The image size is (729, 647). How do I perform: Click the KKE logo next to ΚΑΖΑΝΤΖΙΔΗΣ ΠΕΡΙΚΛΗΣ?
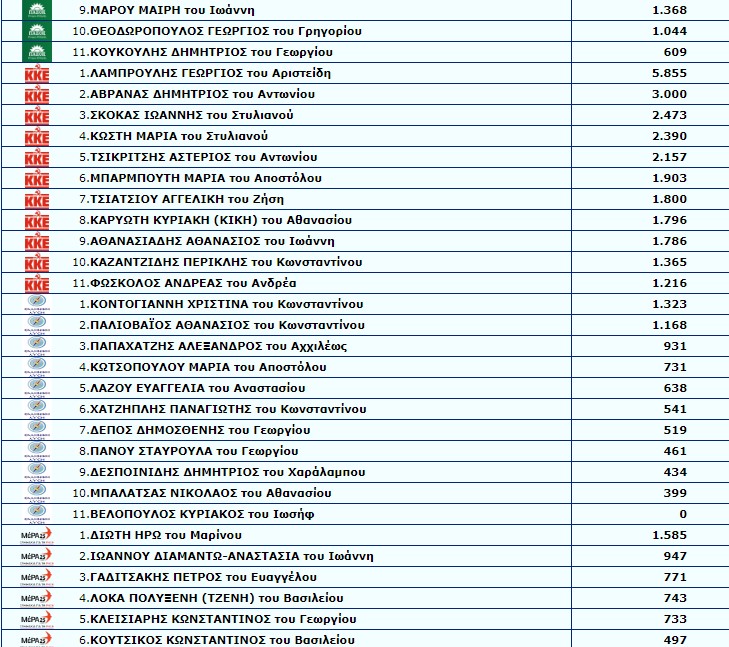click(x=37, y=263)
